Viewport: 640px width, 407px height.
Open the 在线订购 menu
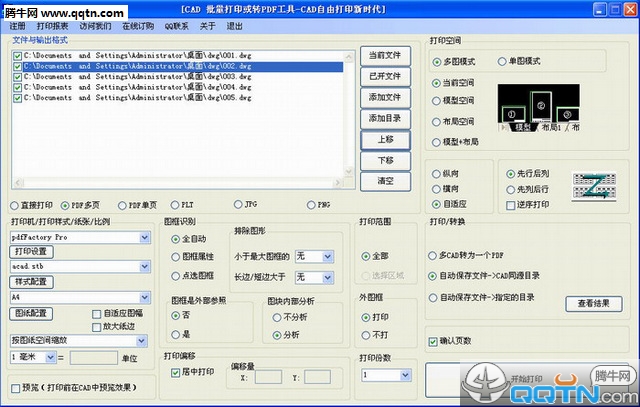(x=138, y=26)
